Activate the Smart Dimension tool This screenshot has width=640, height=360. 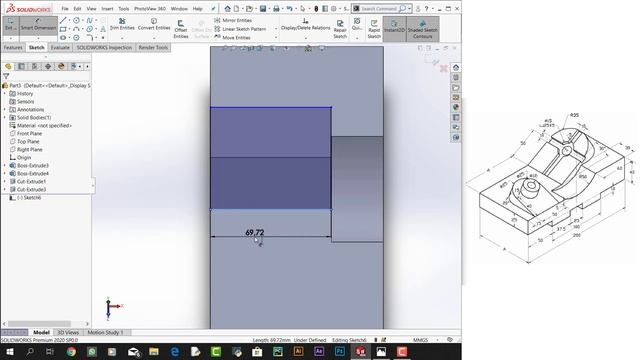[38, 25]
